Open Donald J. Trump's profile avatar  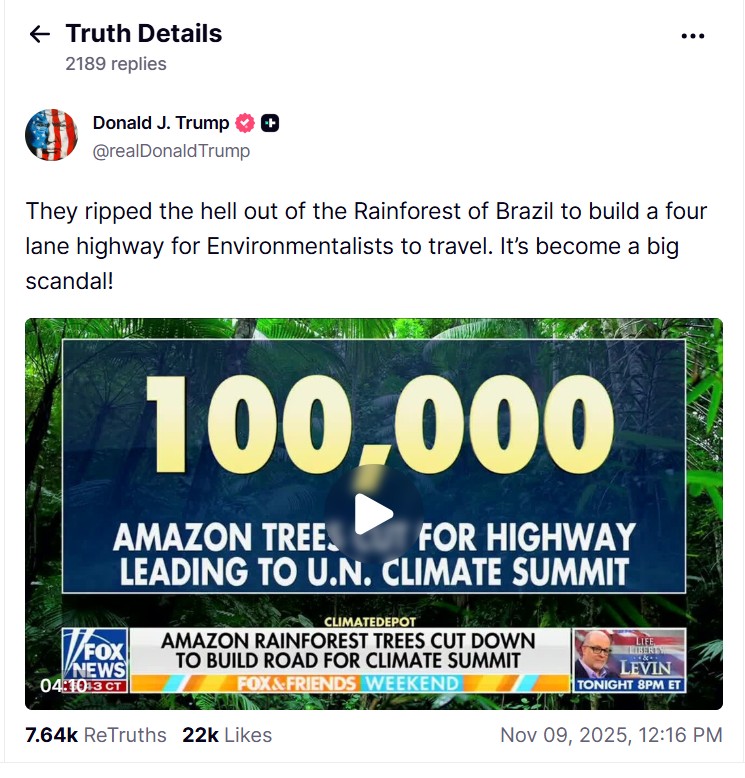pos(51,135)
